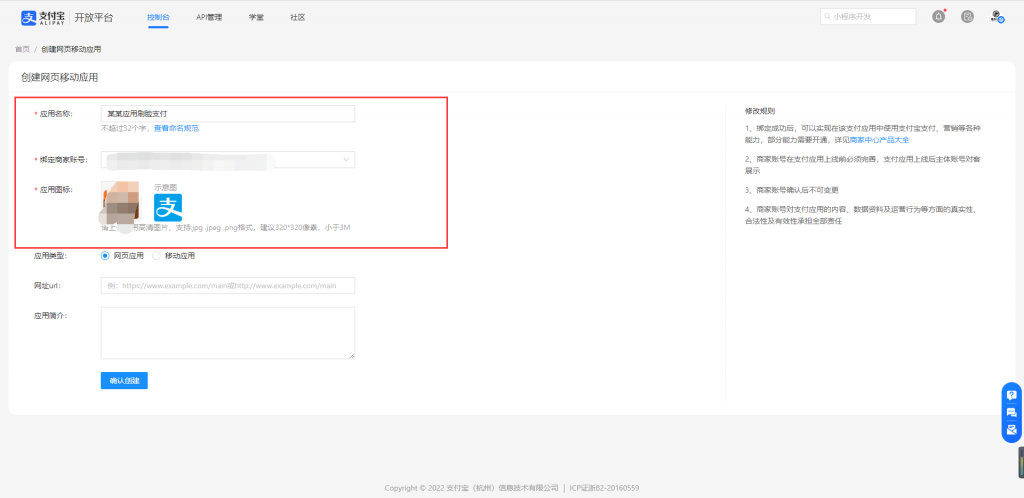
Task: Click the 创建网页移动应用 breadcrumb text
Action: [x=71, y=50]
